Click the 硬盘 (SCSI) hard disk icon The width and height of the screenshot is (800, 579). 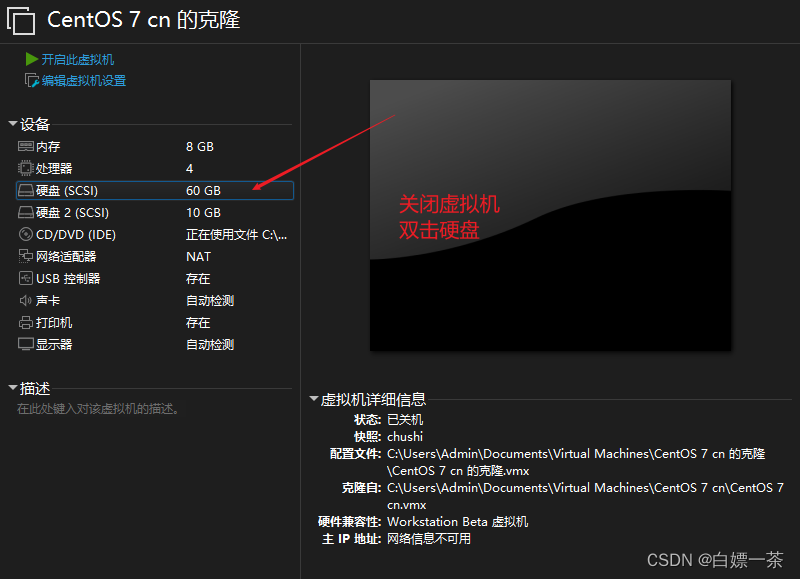pos(26,190)
